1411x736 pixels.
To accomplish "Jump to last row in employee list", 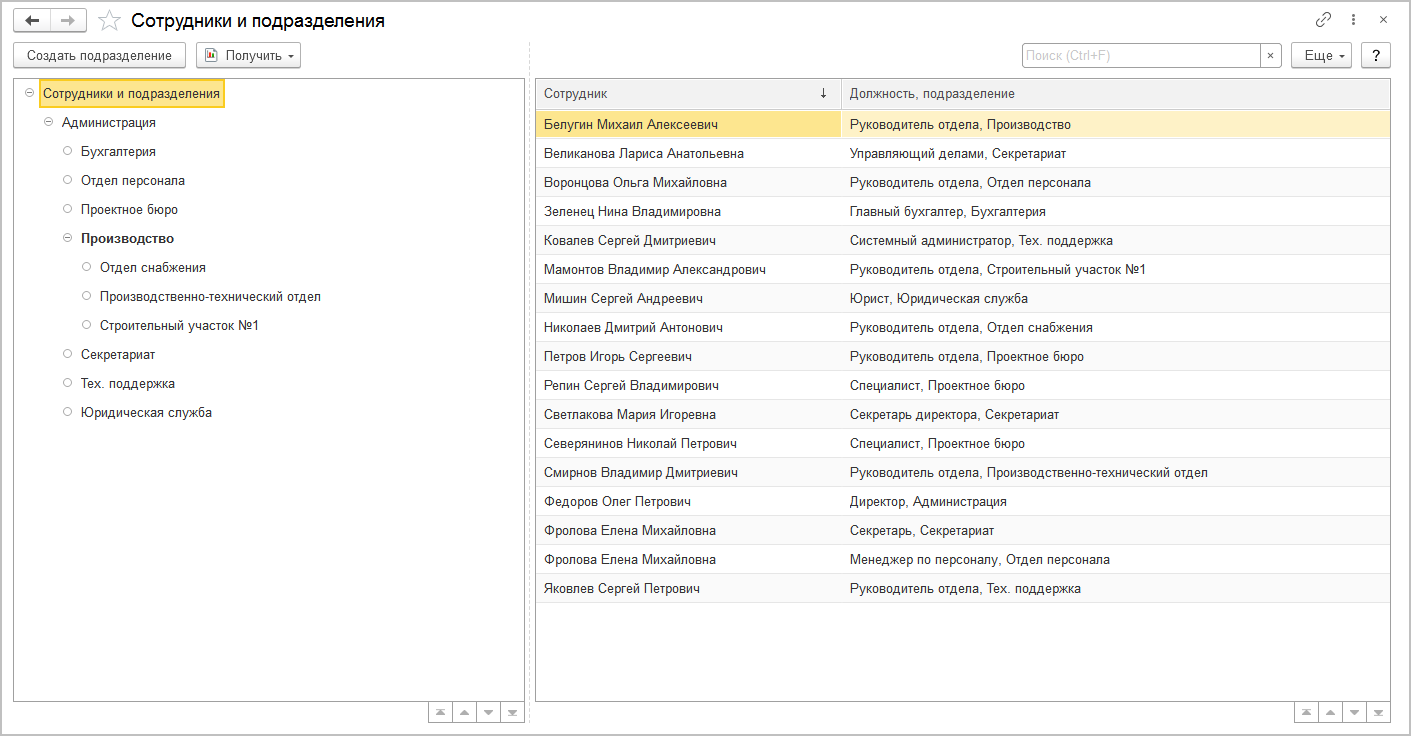I will (x=1378, y=712).
